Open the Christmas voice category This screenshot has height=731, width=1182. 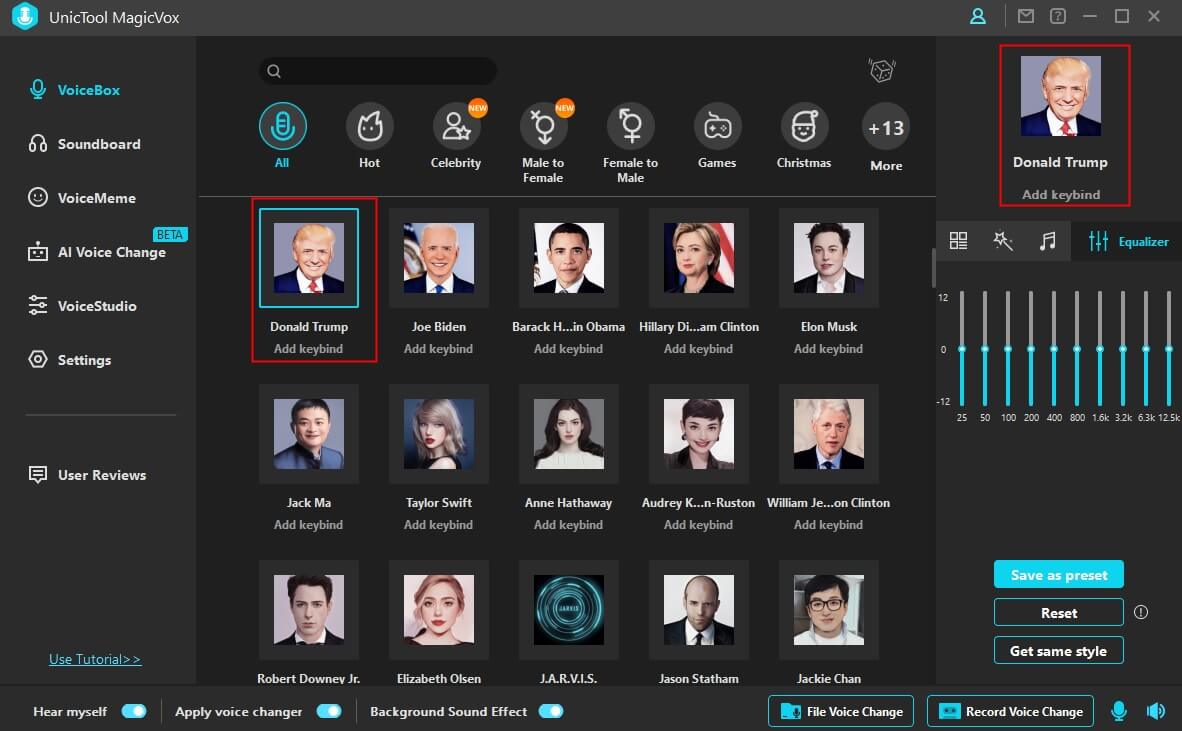[804, 127]
